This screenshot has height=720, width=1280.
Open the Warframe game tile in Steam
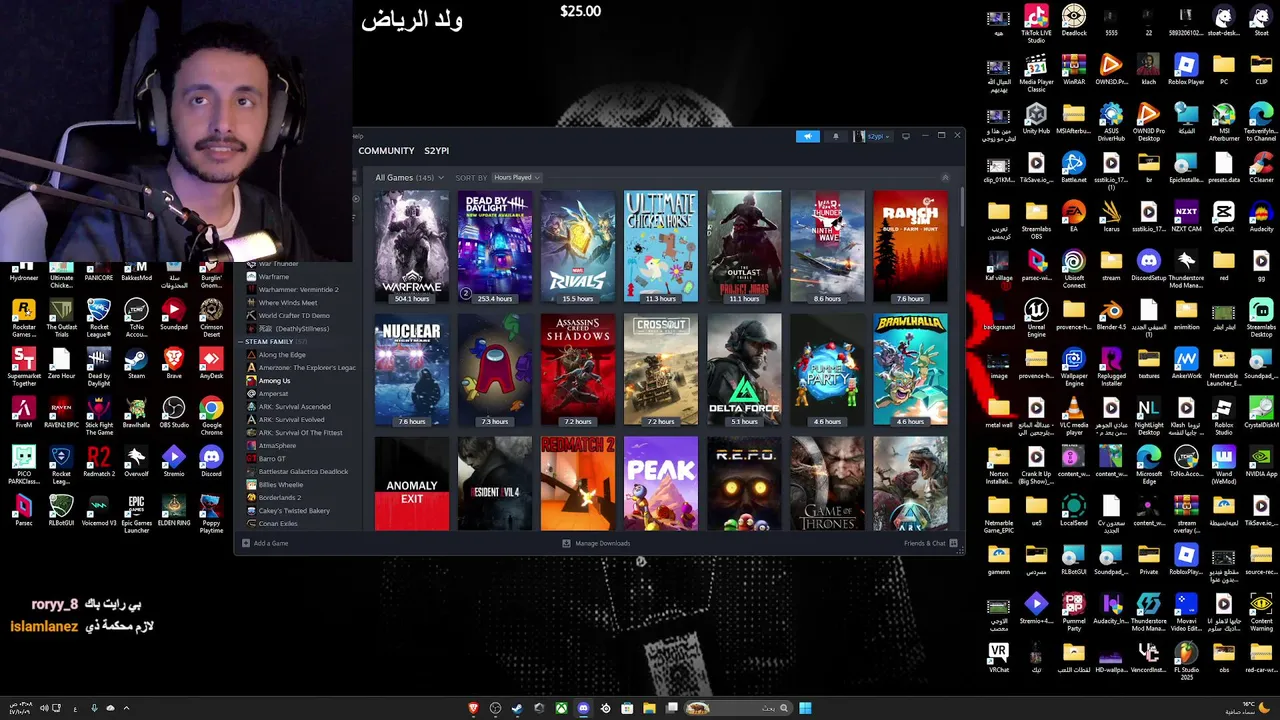411,247
